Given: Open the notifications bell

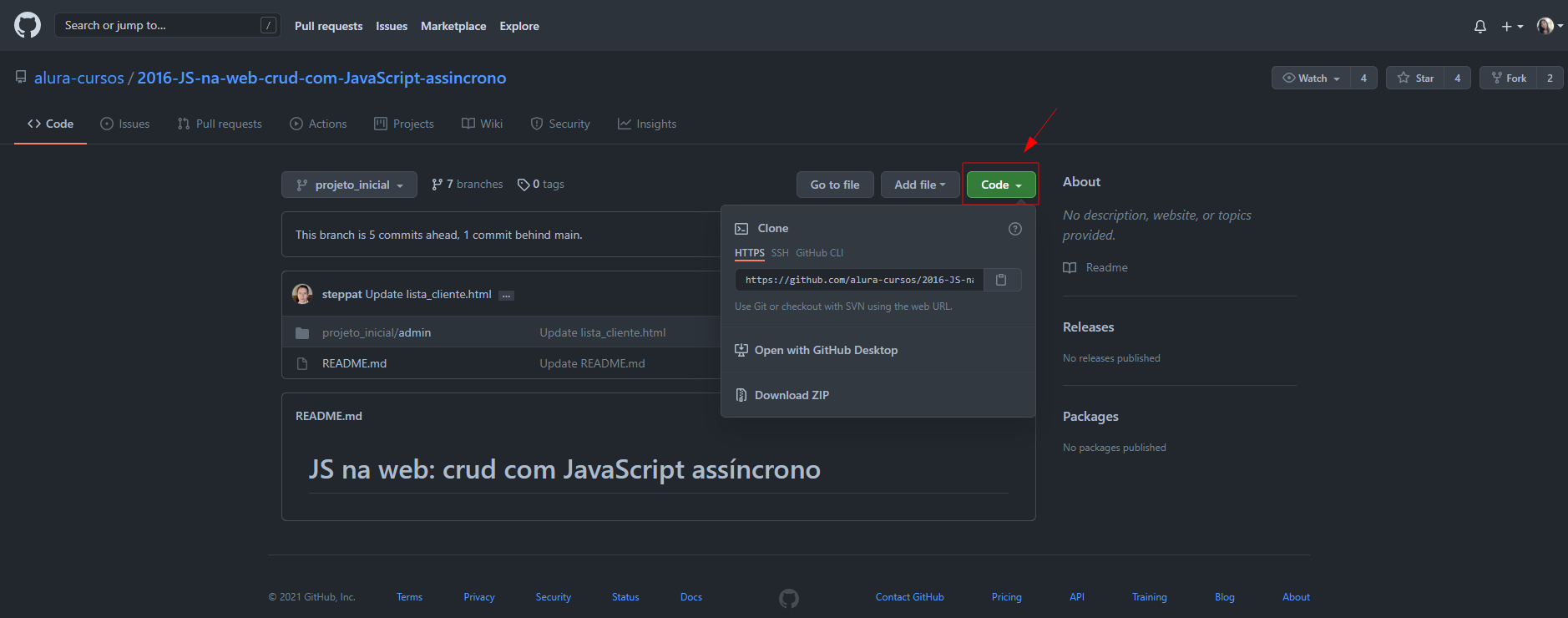Looking at the screenshot, I should [1480, 27].
